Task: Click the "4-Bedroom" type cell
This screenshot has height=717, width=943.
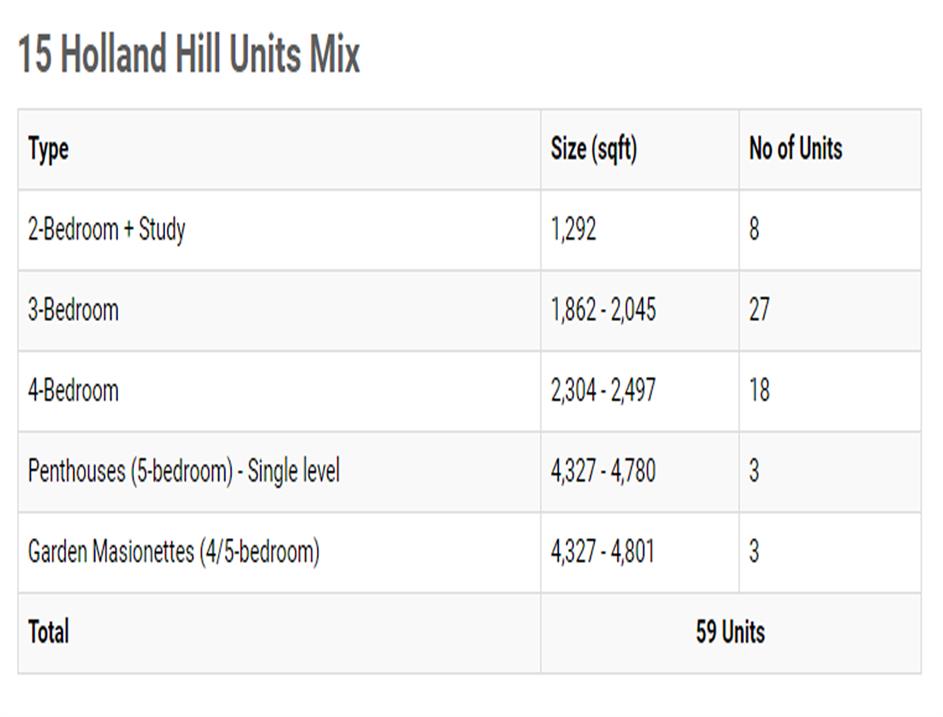Action: click(x=73, y=390)
